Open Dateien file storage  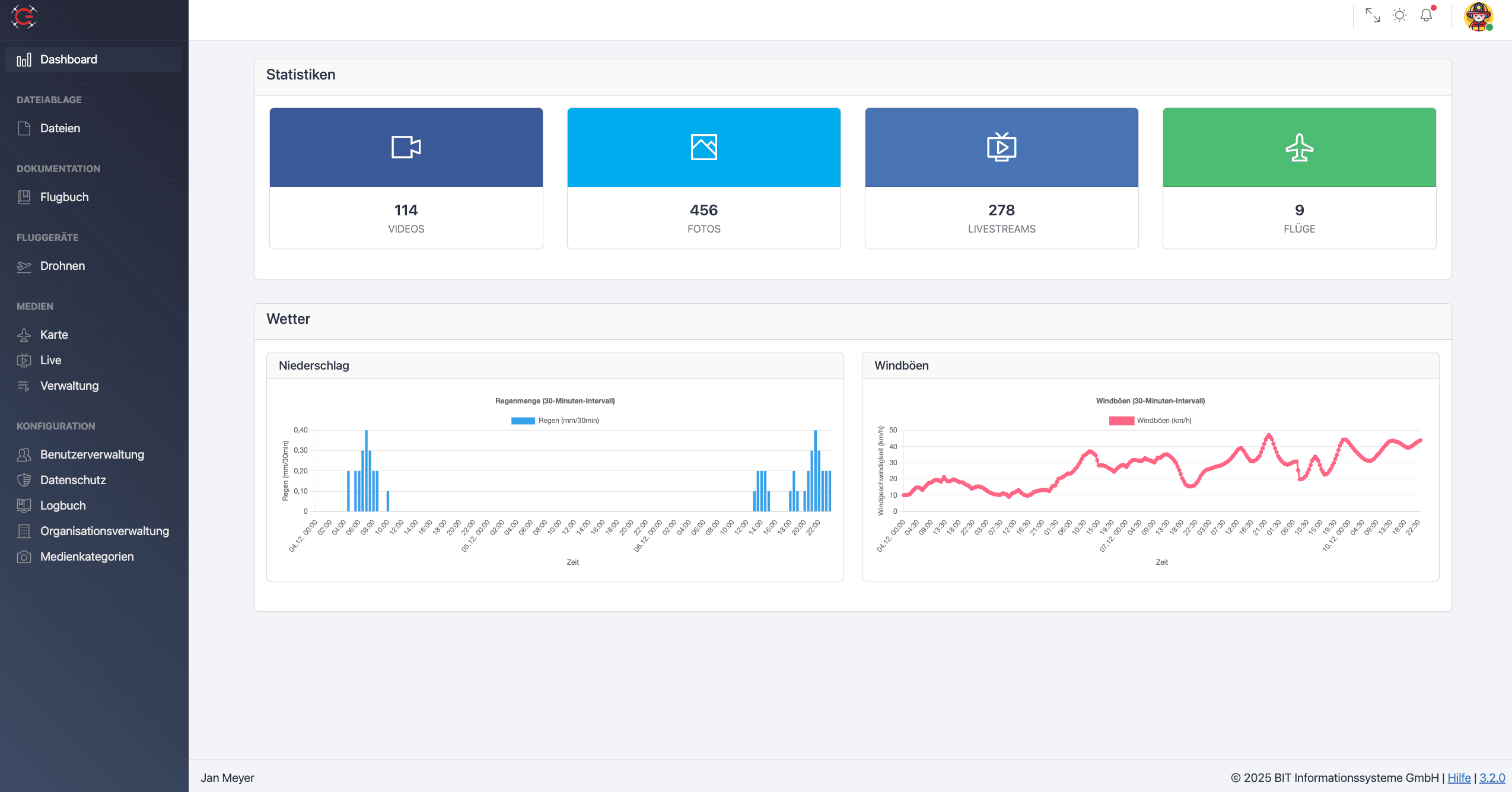click(60, 128)
